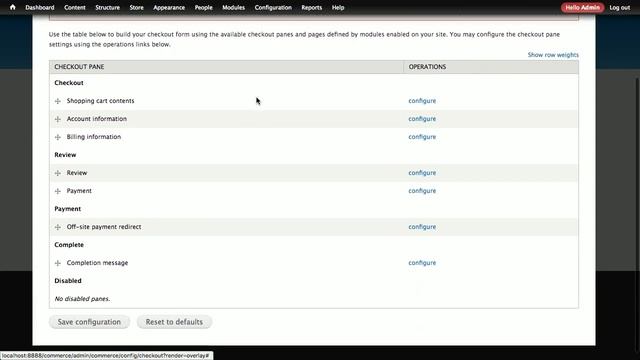Select the Off-site payment redirect row text
This screenshot has width=640, height=360.
coord(104,227)
